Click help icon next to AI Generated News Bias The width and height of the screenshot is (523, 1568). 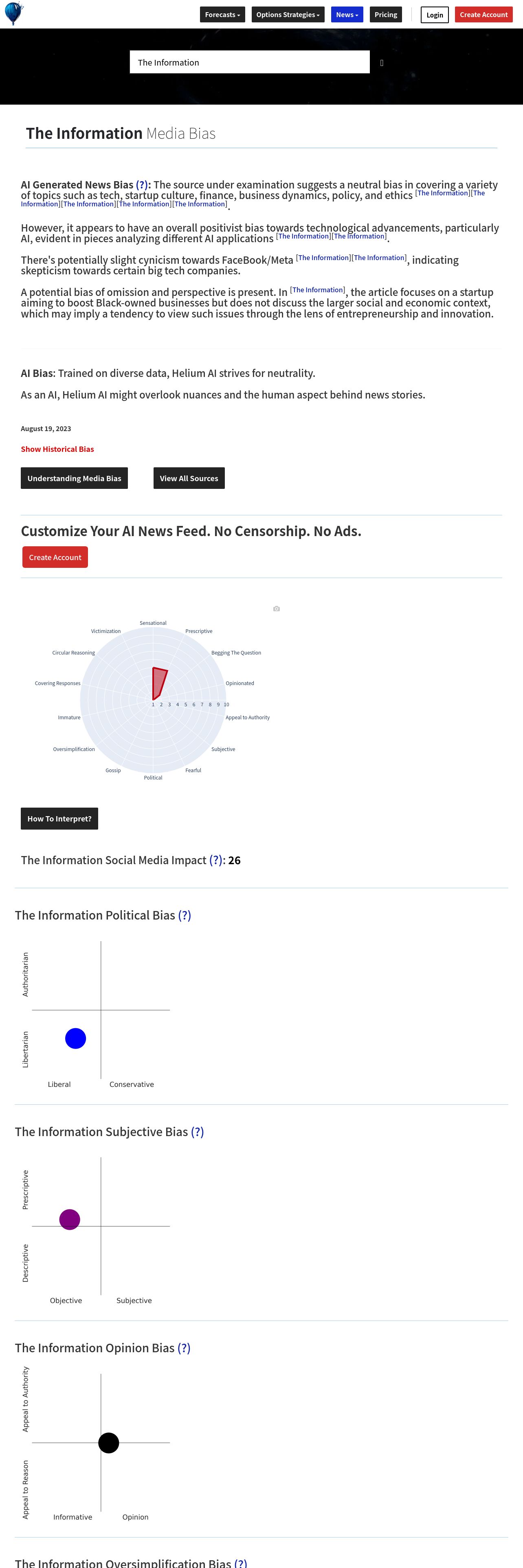(x=141, y=185)
